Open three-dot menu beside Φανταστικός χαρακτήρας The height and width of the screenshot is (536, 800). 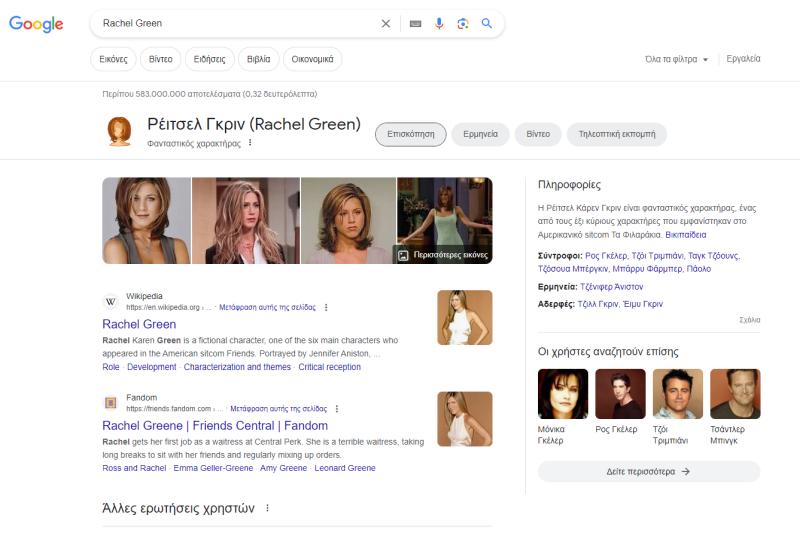point(250,143)
